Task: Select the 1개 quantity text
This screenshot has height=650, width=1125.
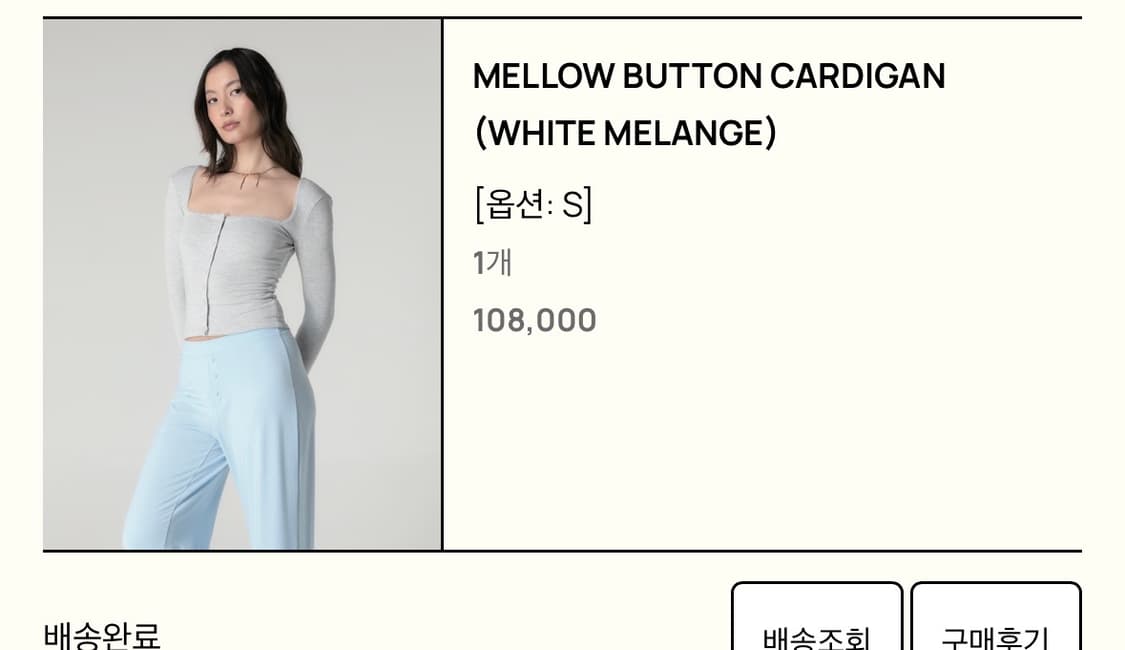Action: [490, 263]
